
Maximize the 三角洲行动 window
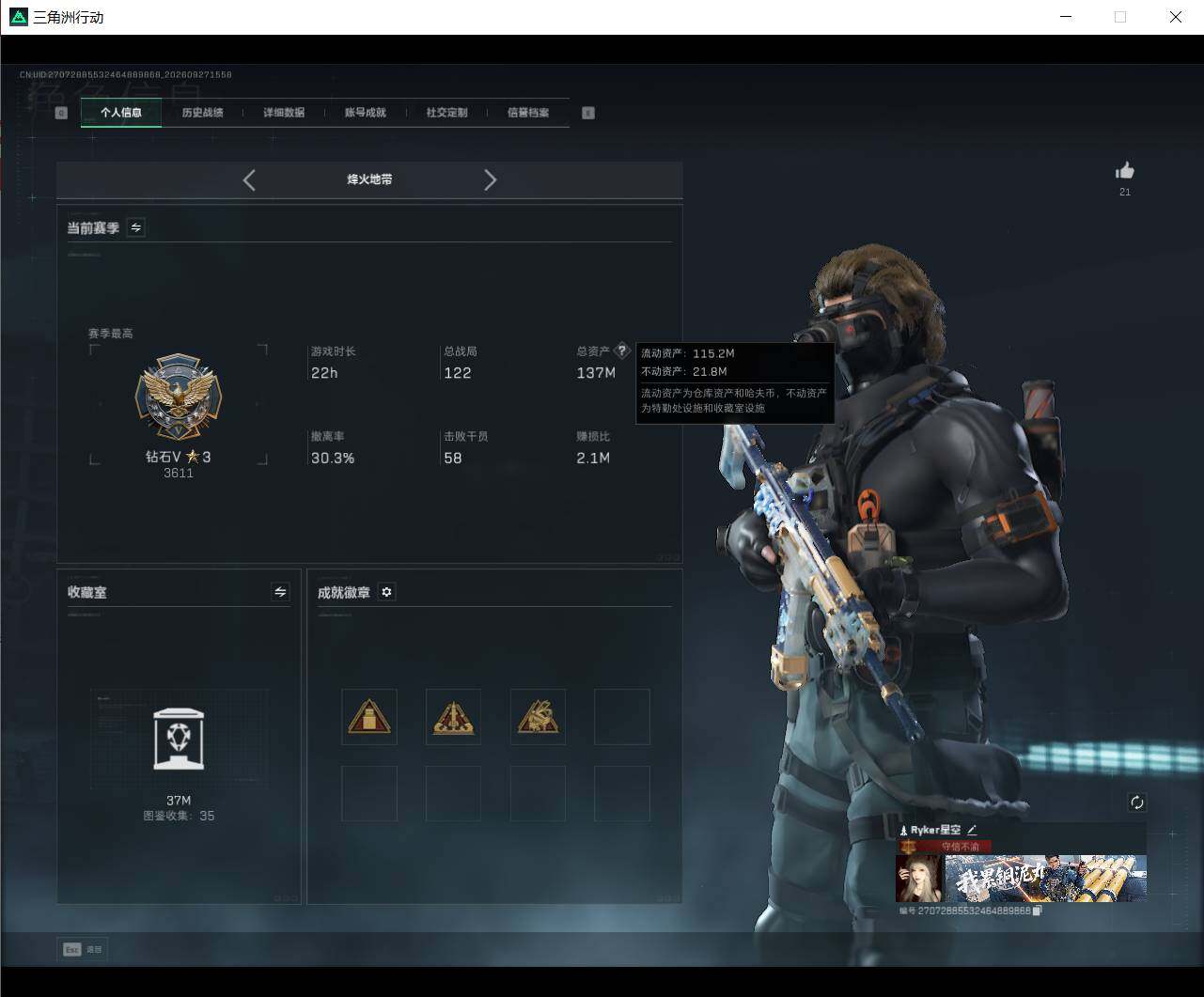(x=1120, y=17)
